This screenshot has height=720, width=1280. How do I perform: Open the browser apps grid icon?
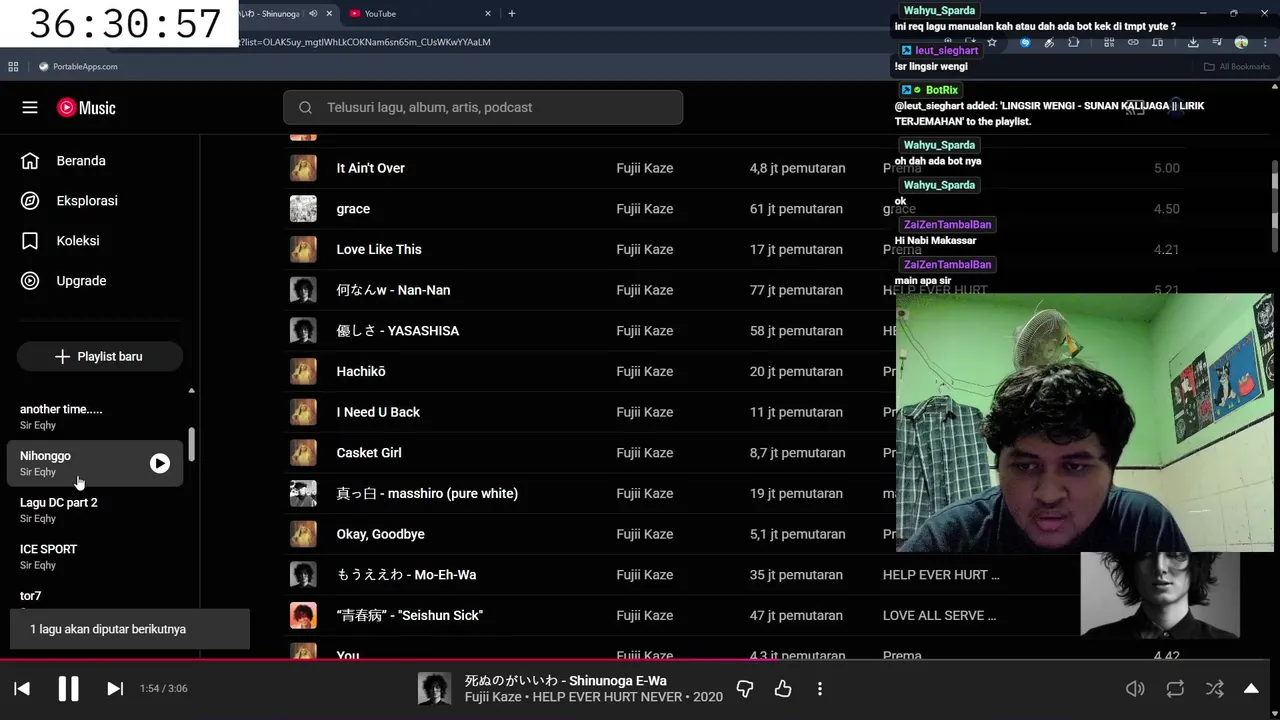tap(13, 67)
